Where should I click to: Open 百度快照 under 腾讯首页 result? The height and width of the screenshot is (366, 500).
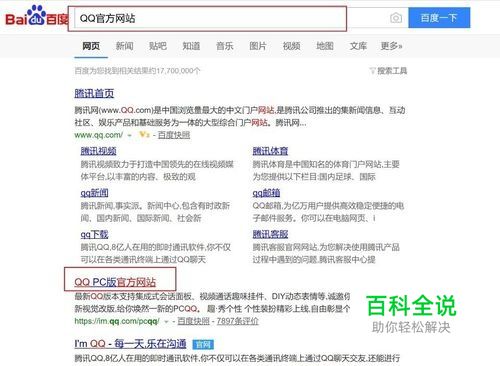pos(174,135)
